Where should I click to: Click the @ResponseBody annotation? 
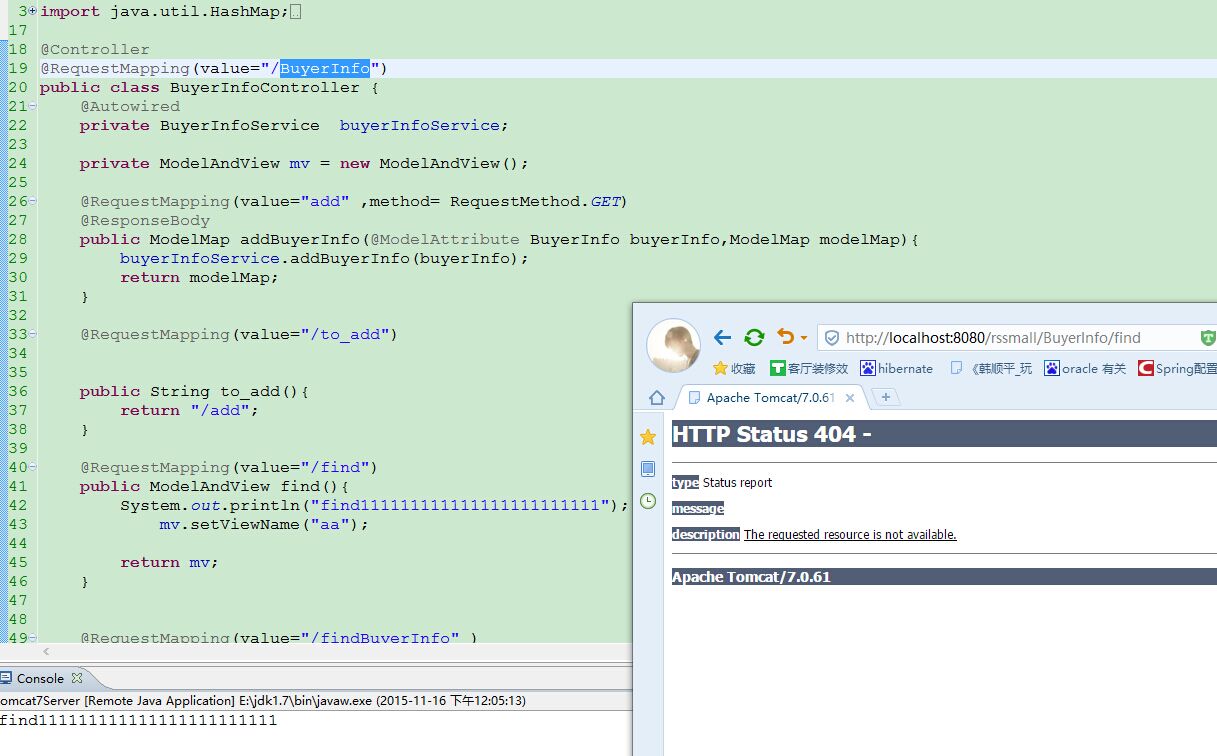tap(145, 220)
